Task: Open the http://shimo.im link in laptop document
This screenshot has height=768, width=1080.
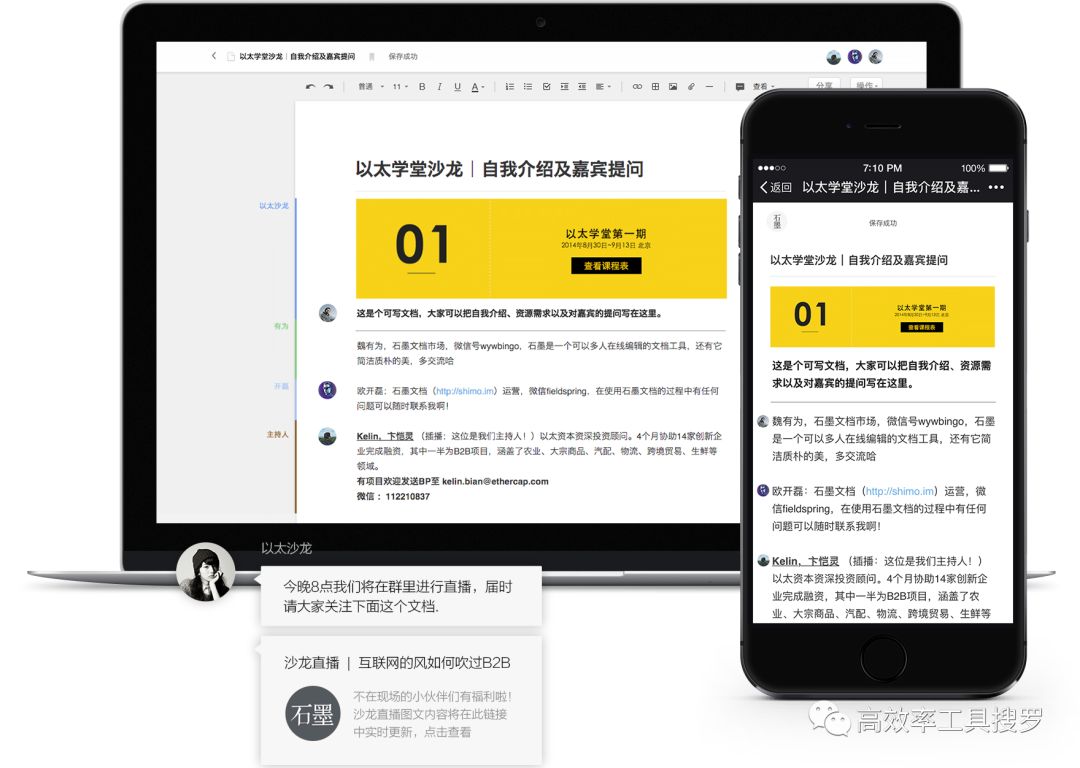Action: (x=465, y=391)
